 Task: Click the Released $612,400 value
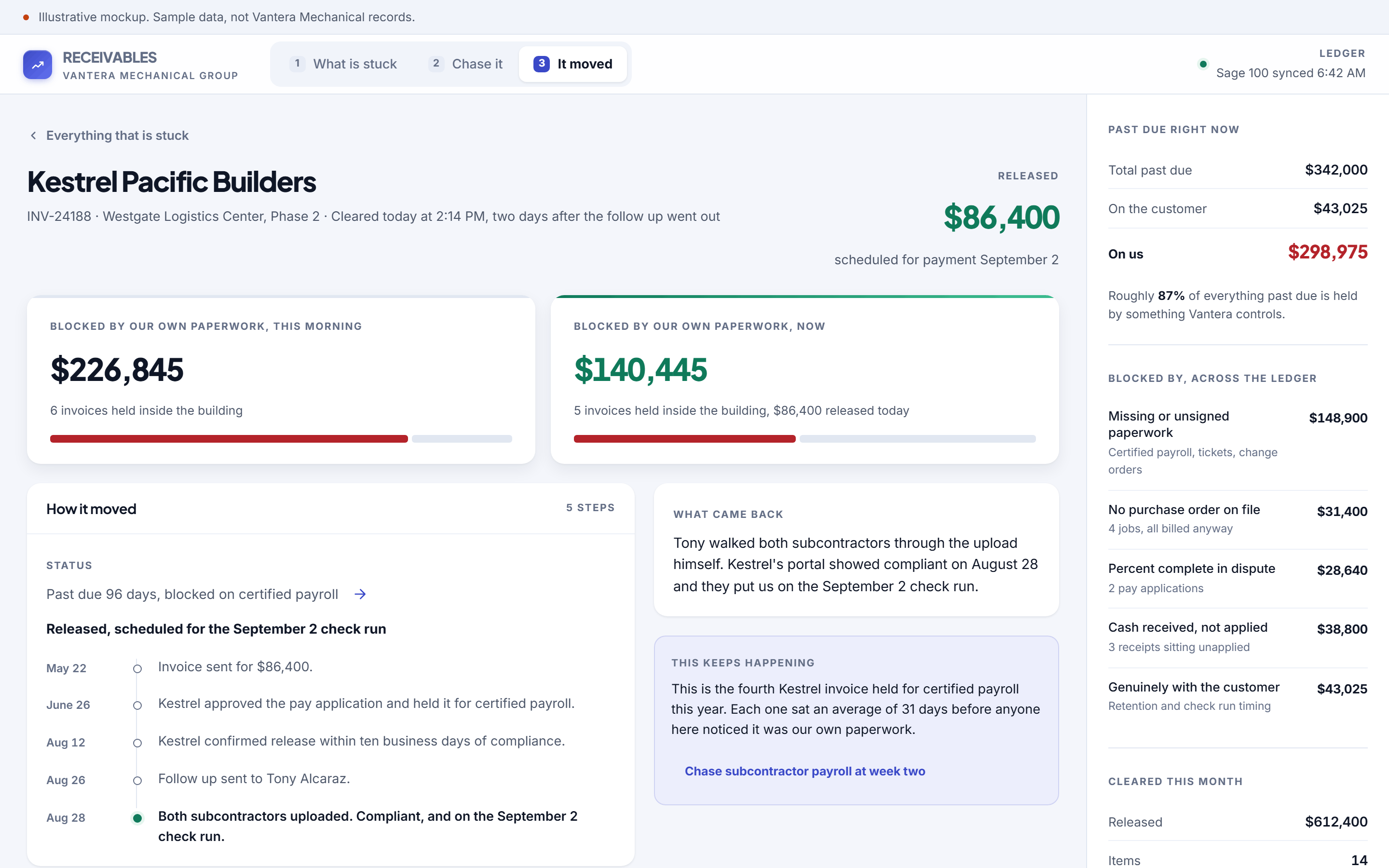[x=1335, y=822]
